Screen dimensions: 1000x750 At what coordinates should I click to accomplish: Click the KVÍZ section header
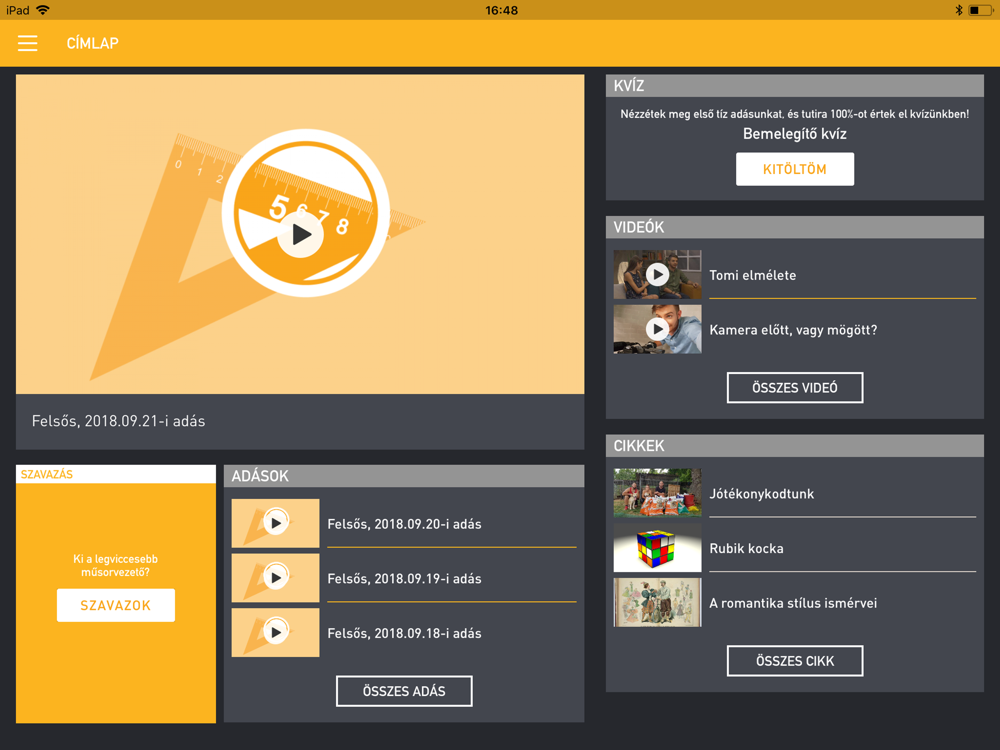795,86
